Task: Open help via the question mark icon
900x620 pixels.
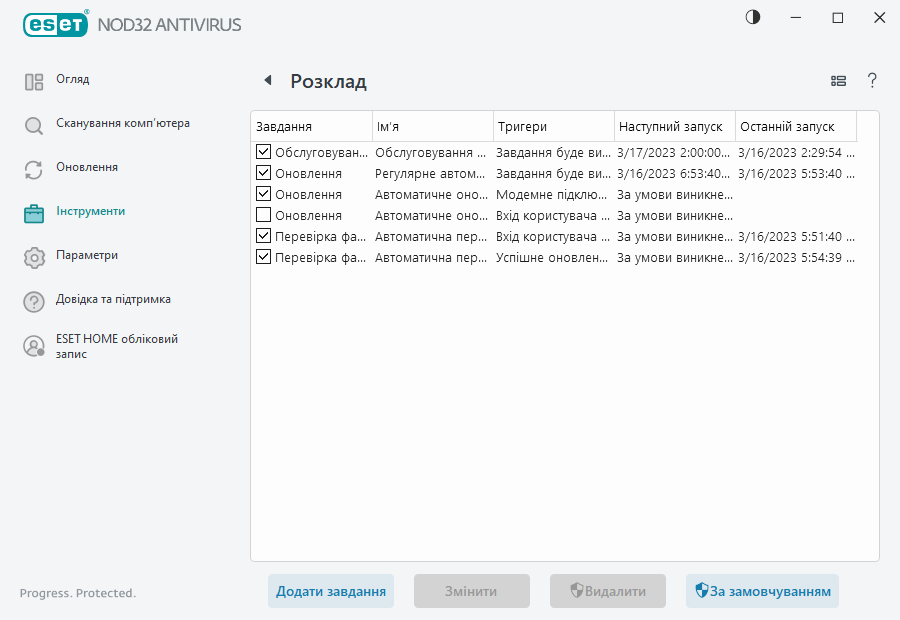Action: pos(872,81)
